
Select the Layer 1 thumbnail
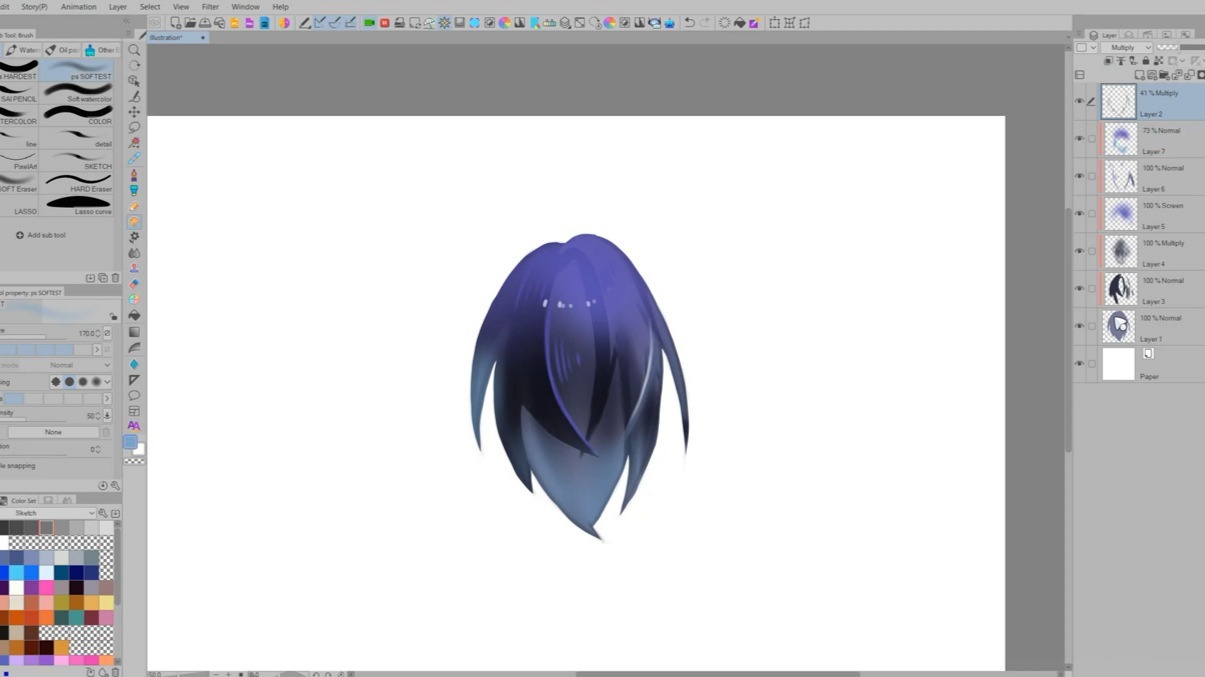click(x=1119, y=326)
